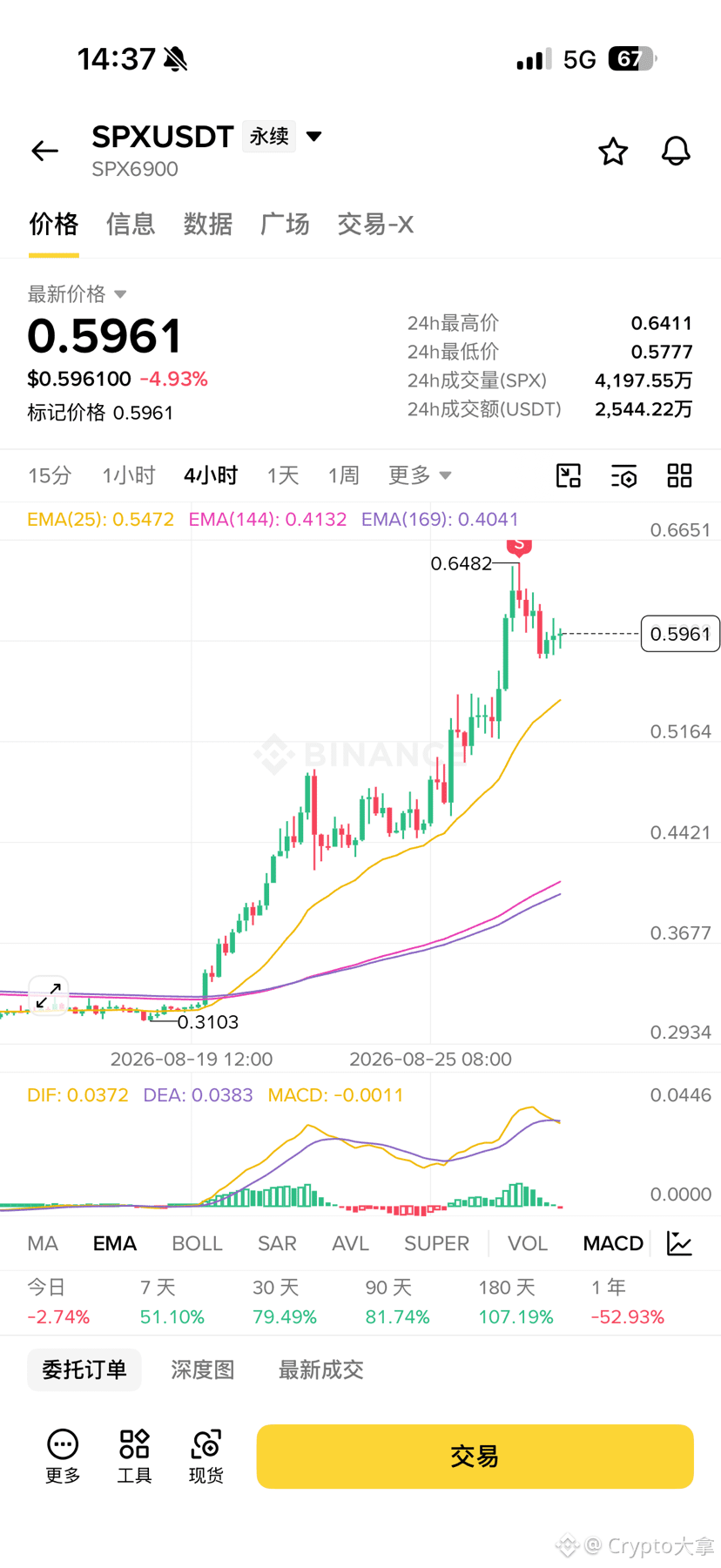Screen dimensions: 721x1568
Task: Switch to the 数据 tab
Action: point(208,225)
